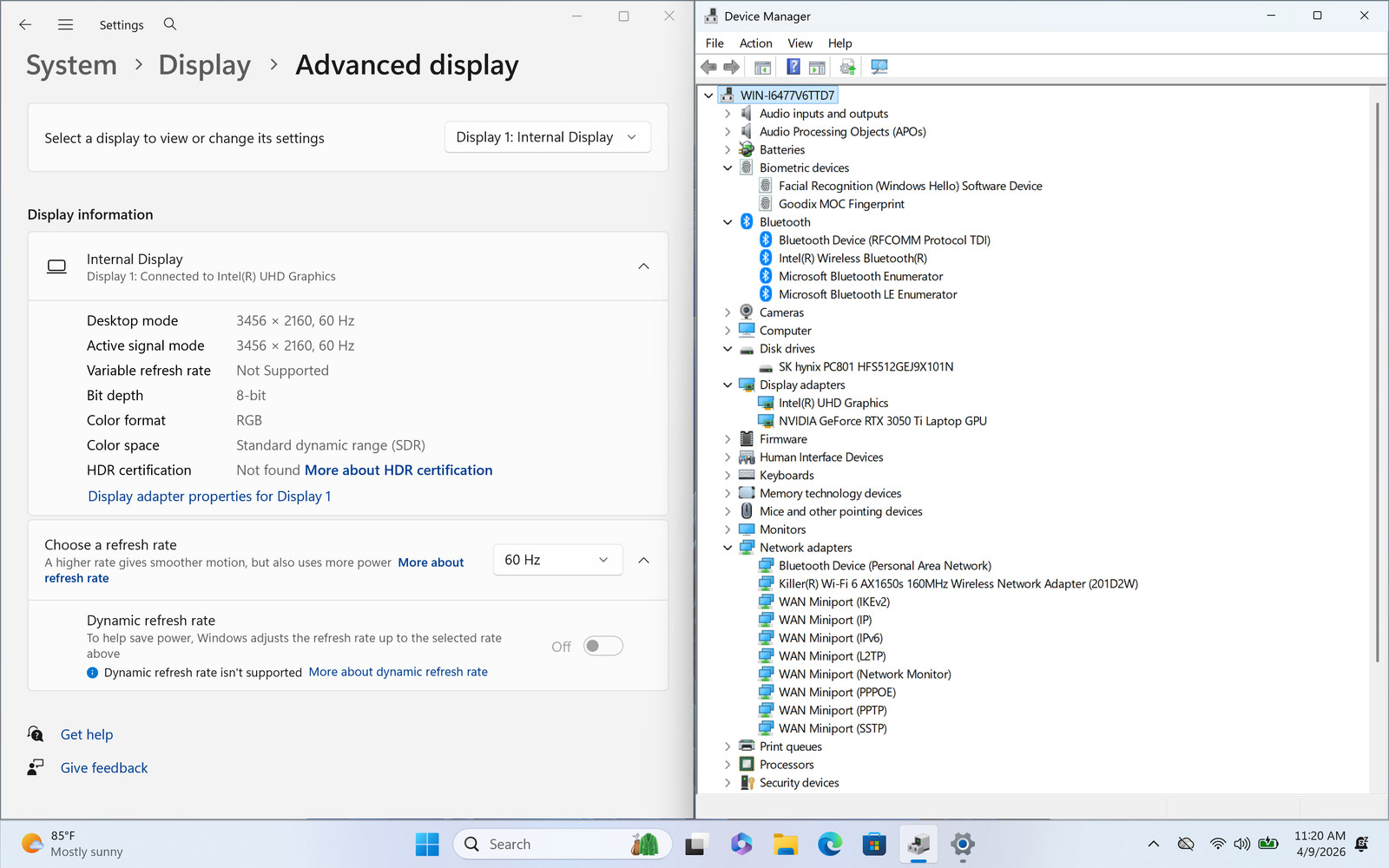This screenshot has width=1389, height=868.
Task: Click Device Manager taskbar icon
Action: point(918,844)
